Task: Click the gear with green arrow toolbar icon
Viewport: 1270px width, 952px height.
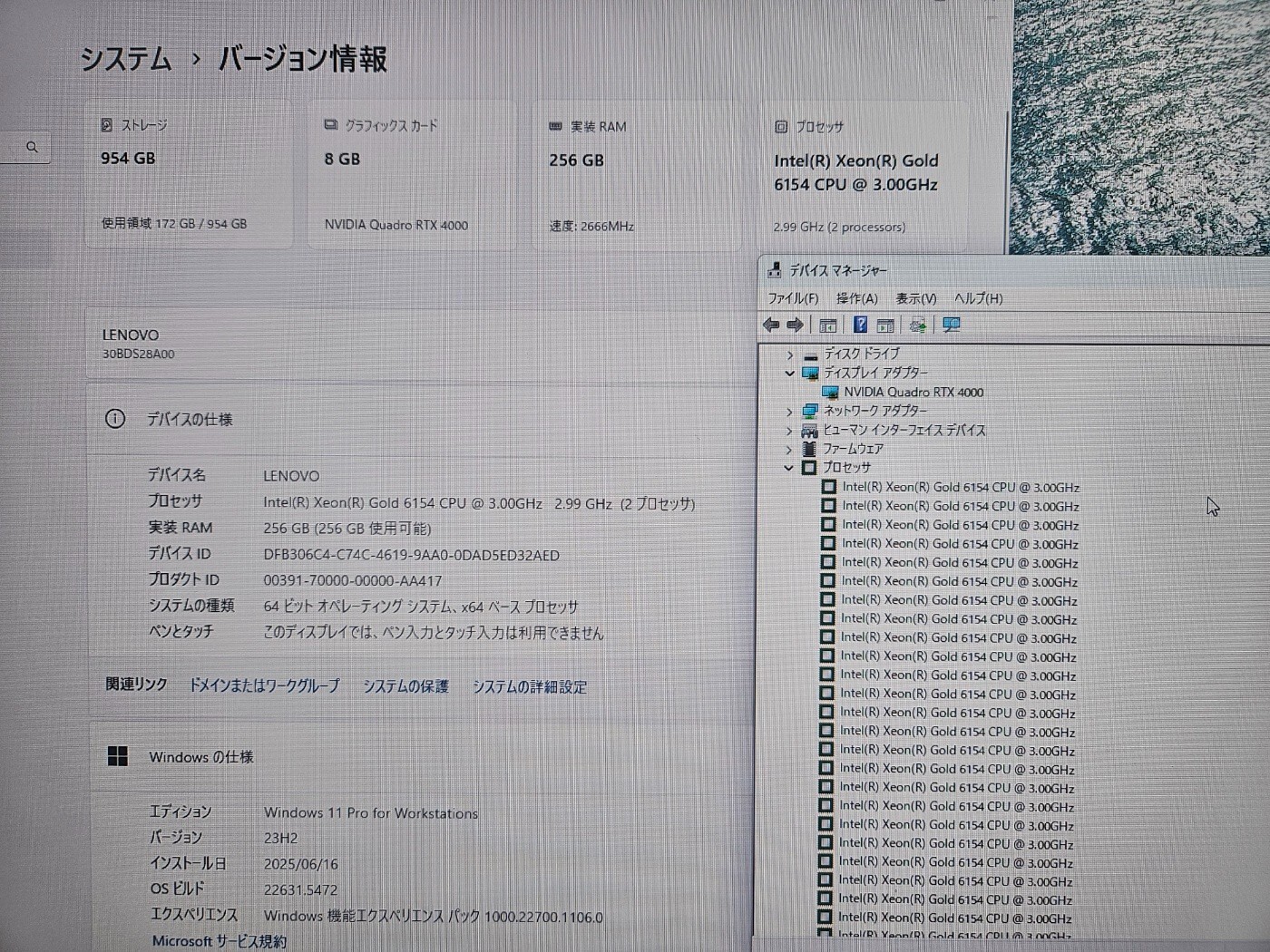Action: (917, 325)
